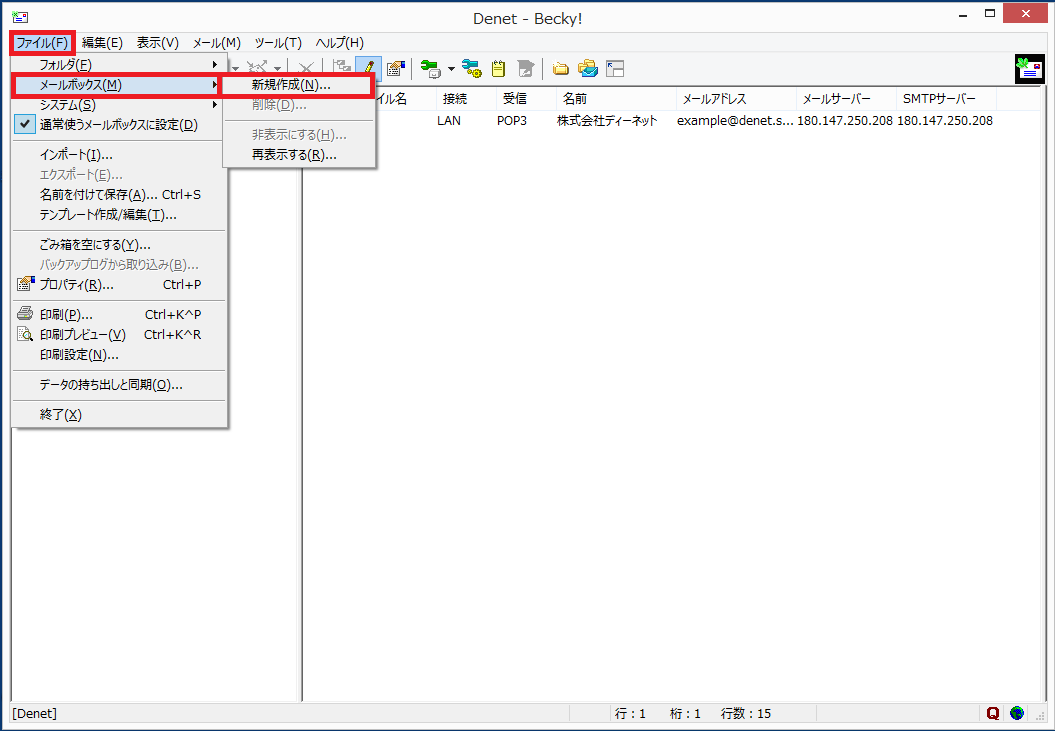Screen dimensions: 1055x731
Task: Select ごみ箱を空にする(Y)... menu entry
Action: (x=119, y=245)
